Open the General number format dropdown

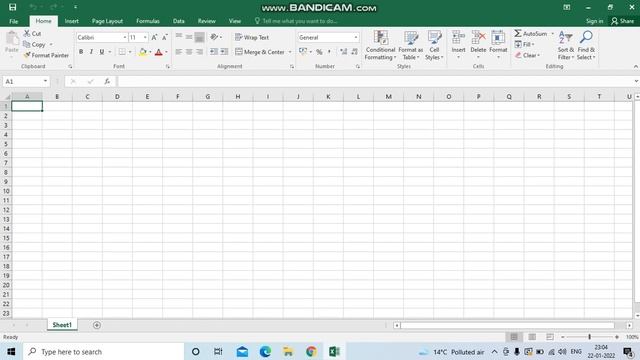[x=356, y=37]
